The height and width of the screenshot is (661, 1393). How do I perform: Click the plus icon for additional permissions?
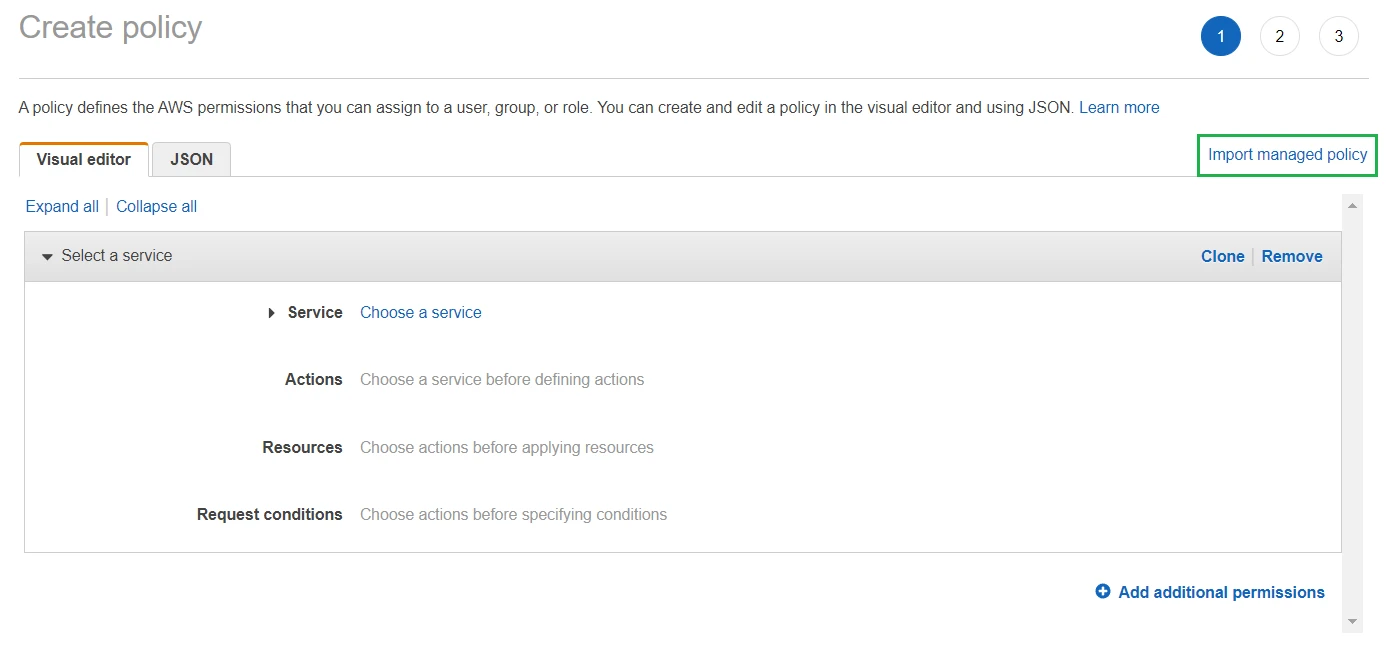click(1103, 592)
